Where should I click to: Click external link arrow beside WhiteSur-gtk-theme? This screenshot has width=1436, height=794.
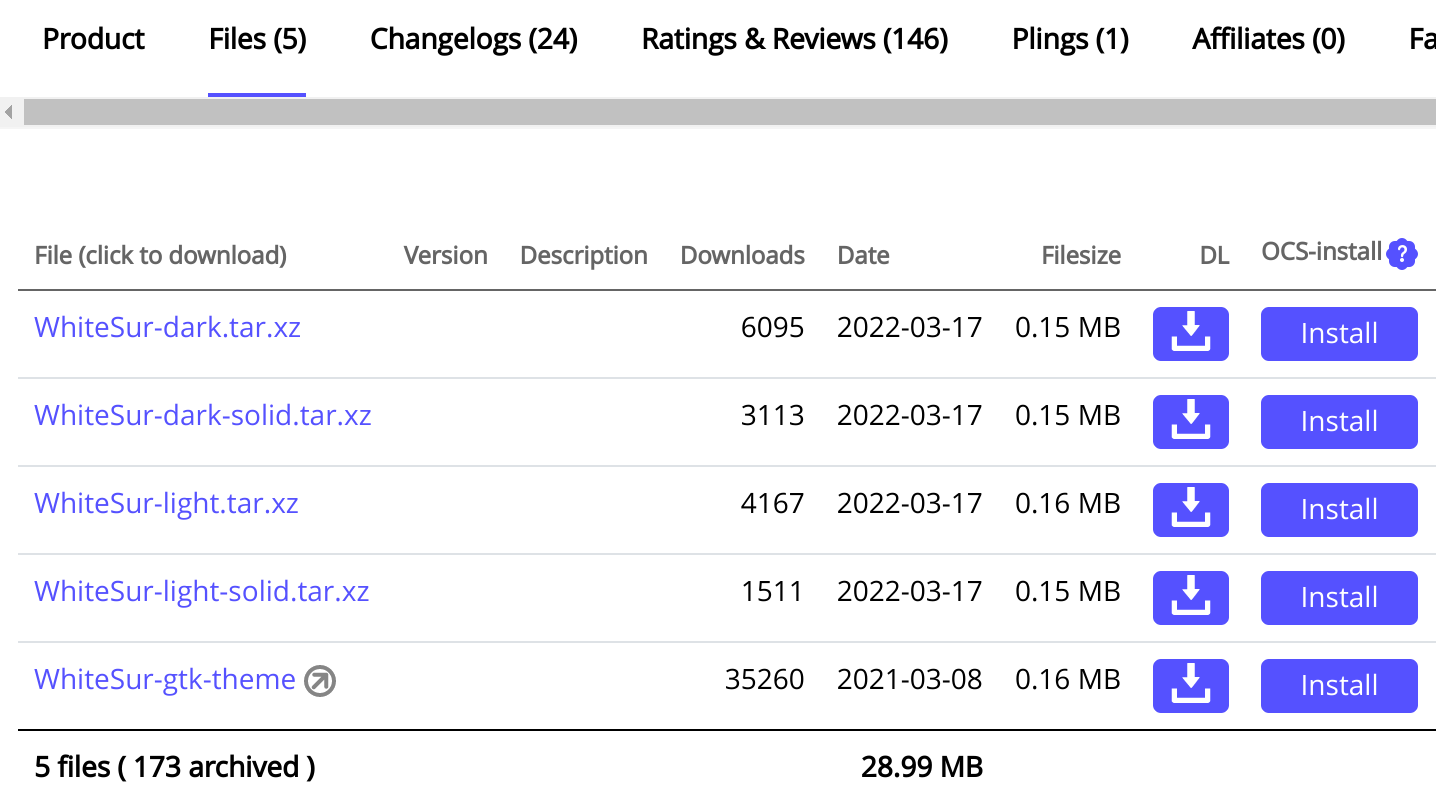320,682
